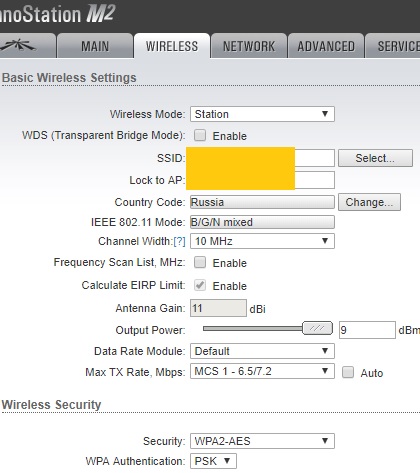Click the SSID Select... button
Image resolution: width=420 pixels, height=473 pixels.
[375, 158]
